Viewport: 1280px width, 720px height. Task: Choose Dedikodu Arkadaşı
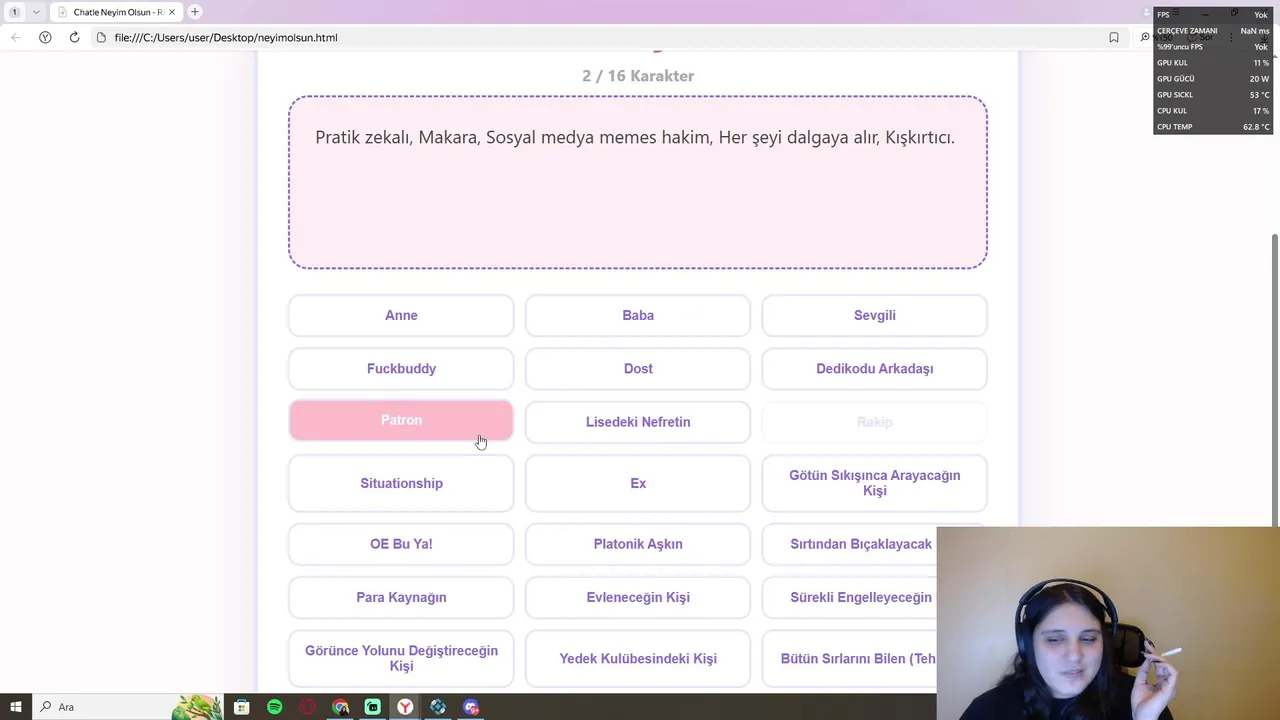click(x=874, y=368)
